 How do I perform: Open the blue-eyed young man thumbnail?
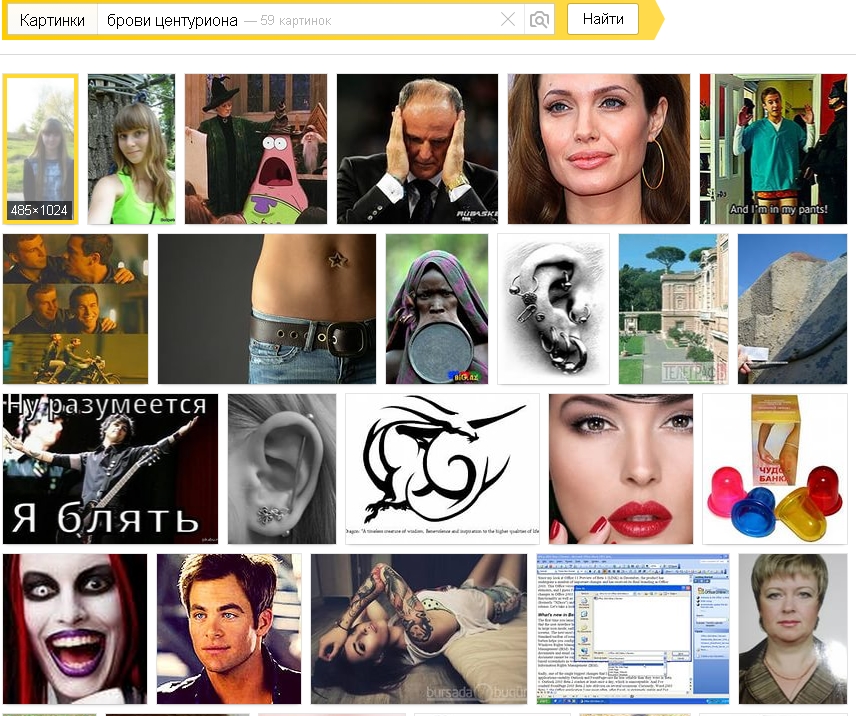[229, 629]
